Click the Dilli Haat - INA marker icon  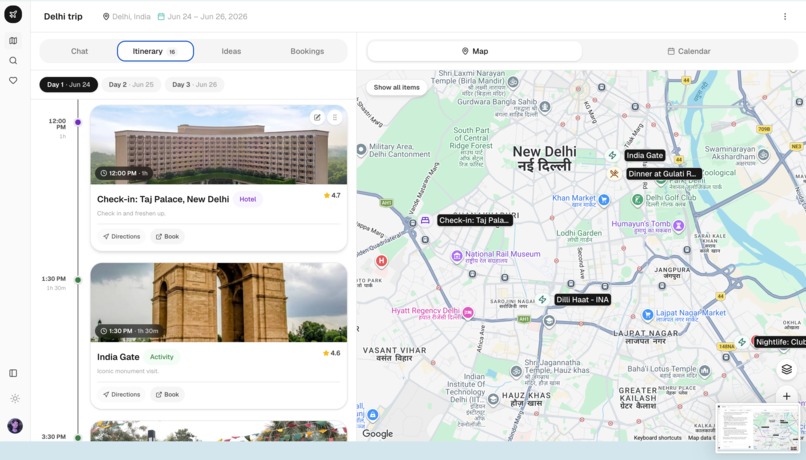[542, 299]
